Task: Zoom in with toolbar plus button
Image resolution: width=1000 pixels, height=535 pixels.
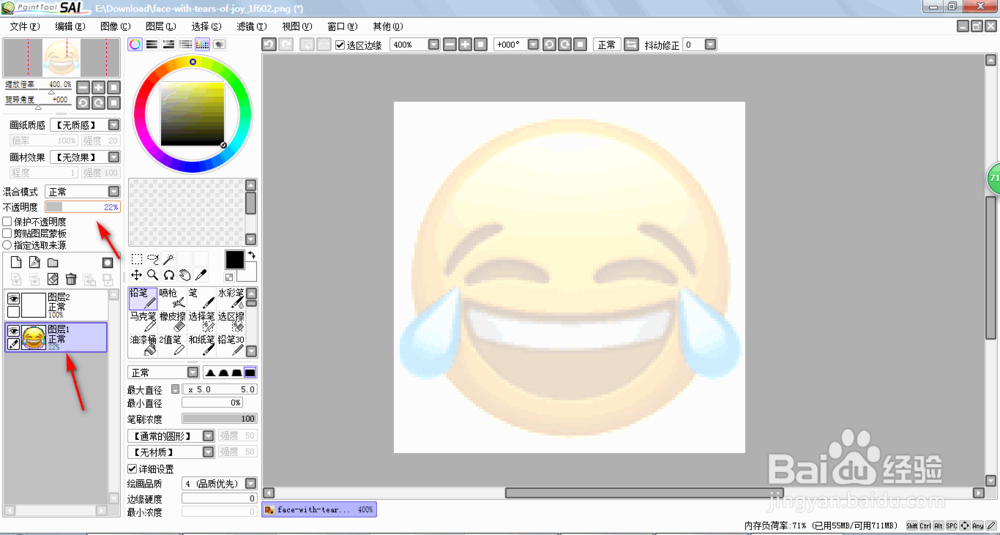Action: (x=466, y=45)
